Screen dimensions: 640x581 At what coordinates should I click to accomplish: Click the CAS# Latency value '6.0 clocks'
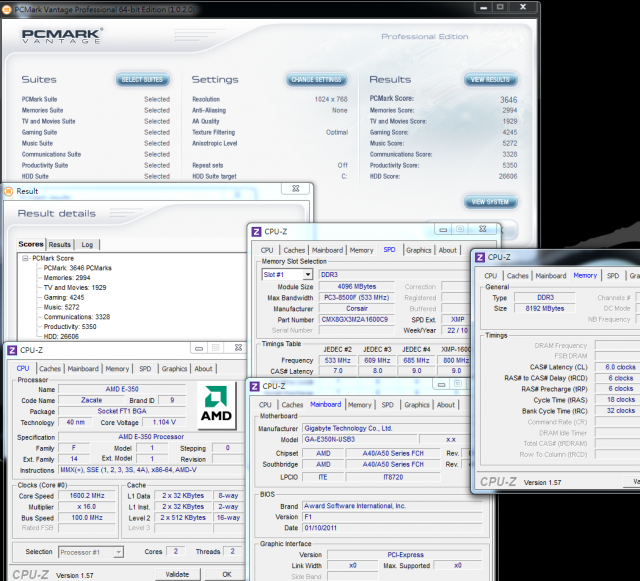pos(620,367)
